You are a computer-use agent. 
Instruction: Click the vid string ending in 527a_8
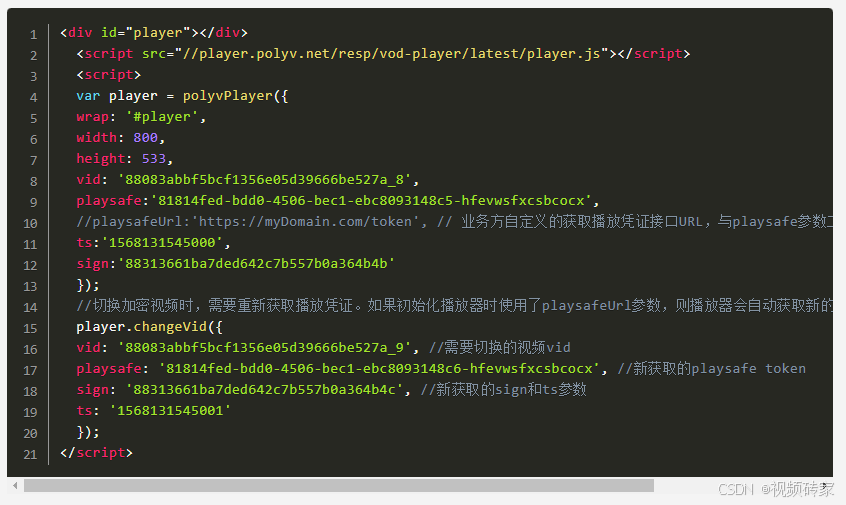click(264, 180)
